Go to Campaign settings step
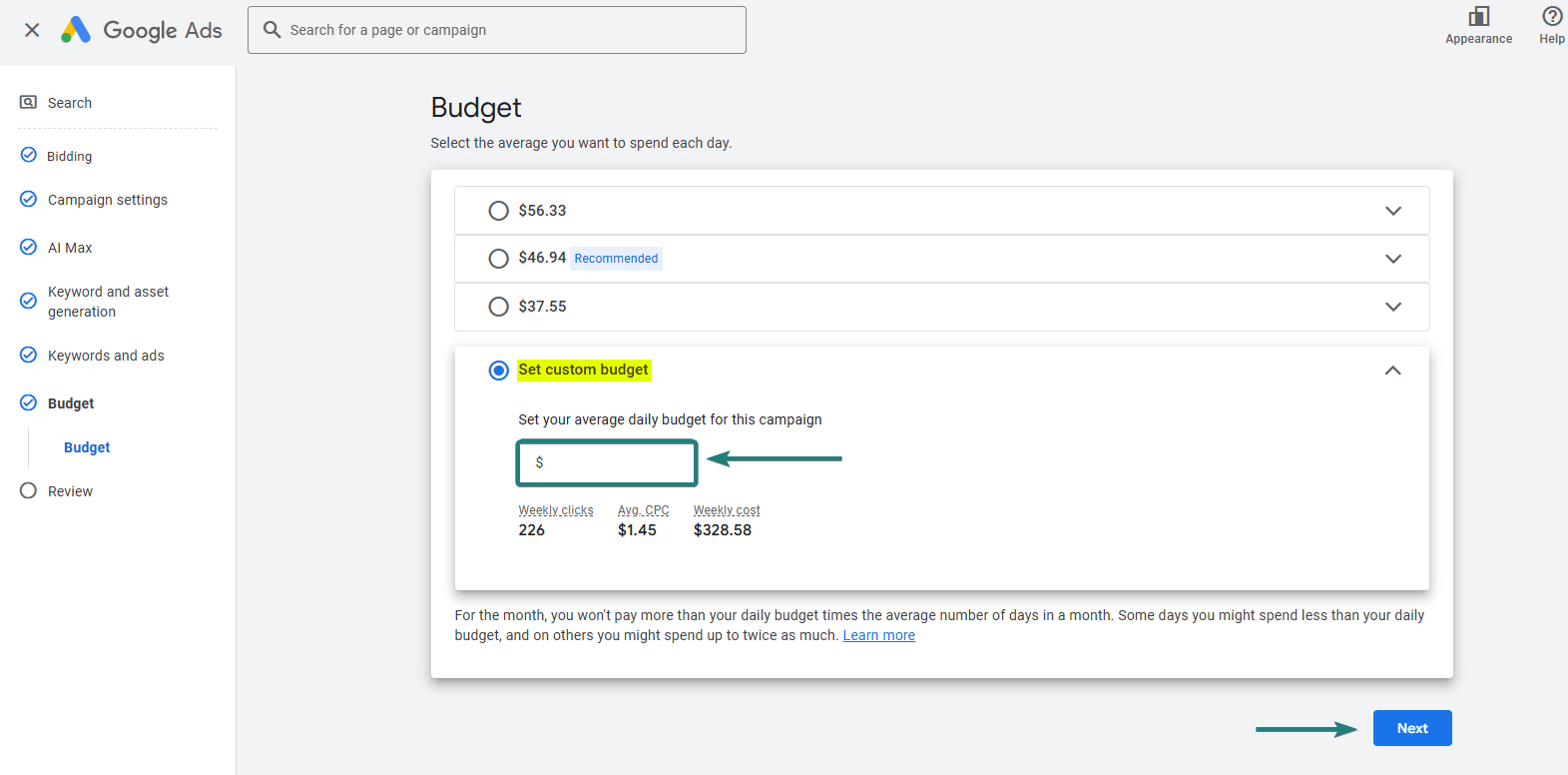 tap(107, 200)
